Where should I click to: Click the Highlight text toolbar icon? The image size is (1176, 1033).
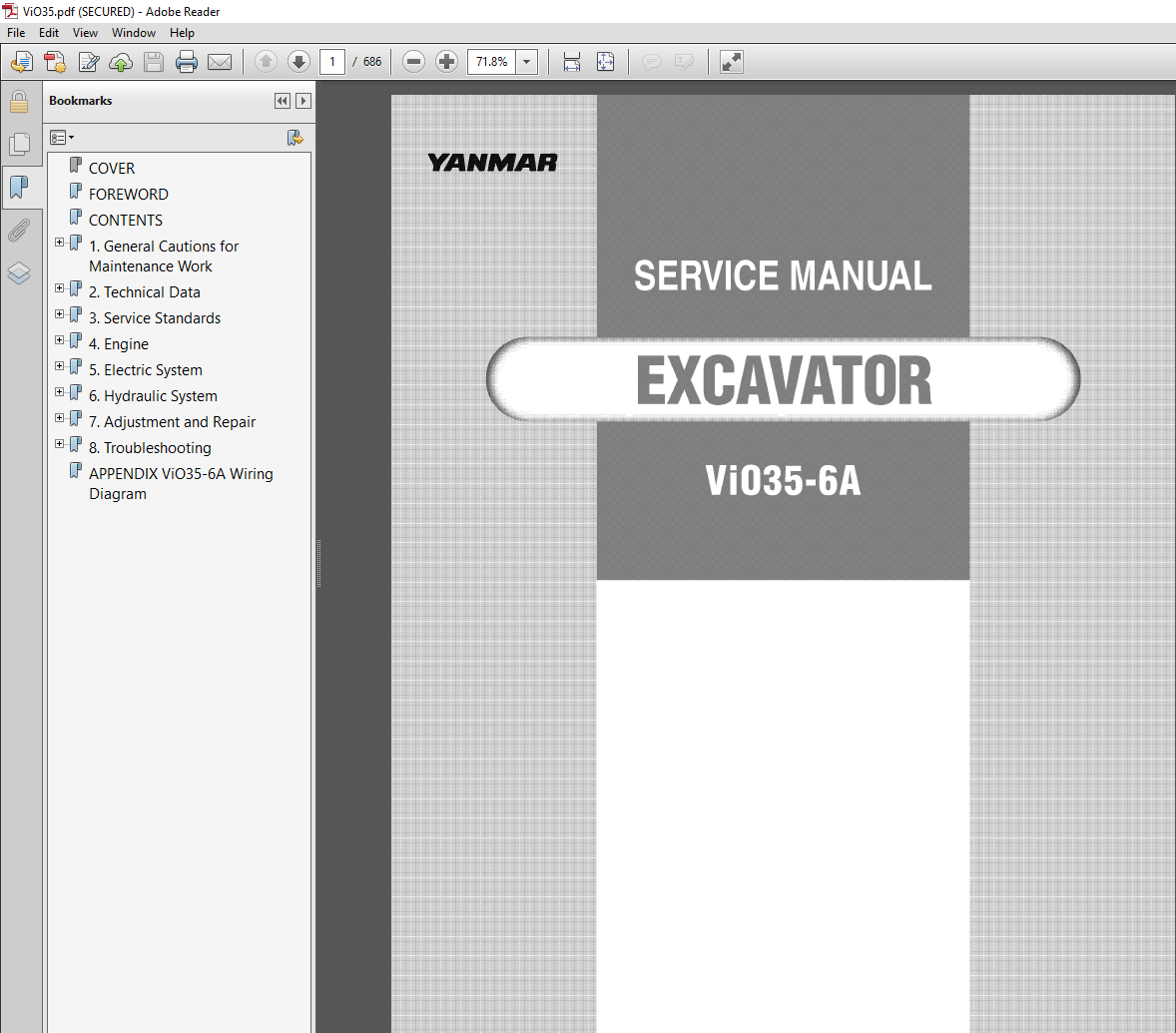[x=685, y=62]
